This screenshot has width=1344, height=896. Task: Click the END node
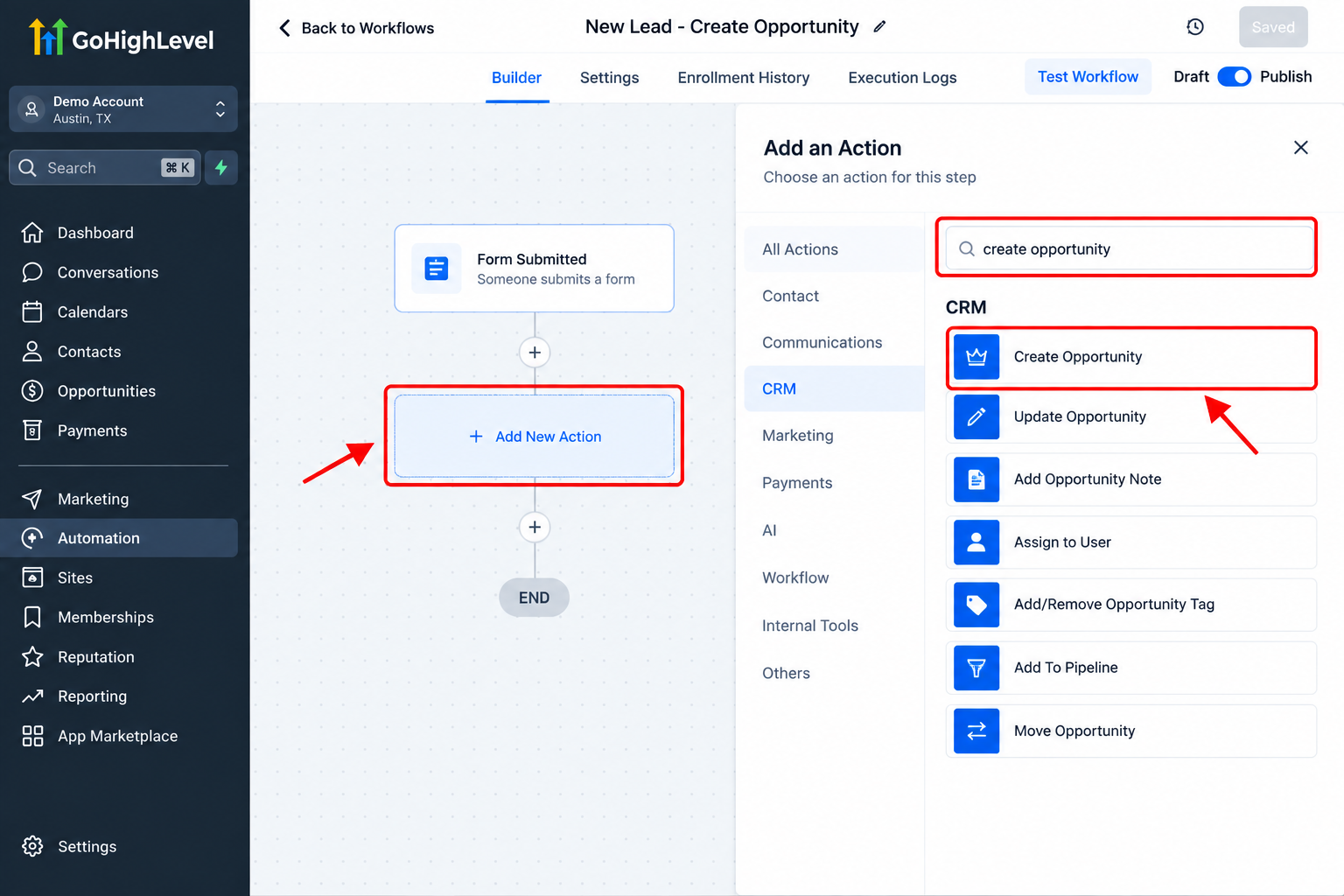click(534, 598)
